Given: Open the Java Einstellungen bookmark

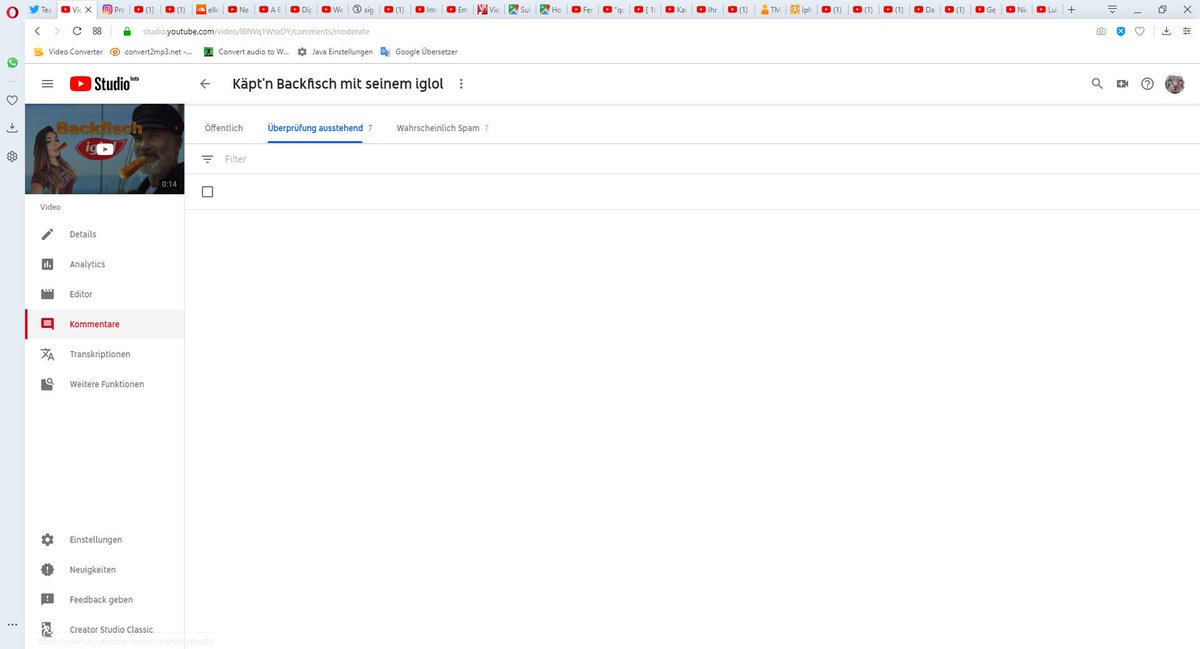Looking at the screenshot, I should [x=335, y=51].
